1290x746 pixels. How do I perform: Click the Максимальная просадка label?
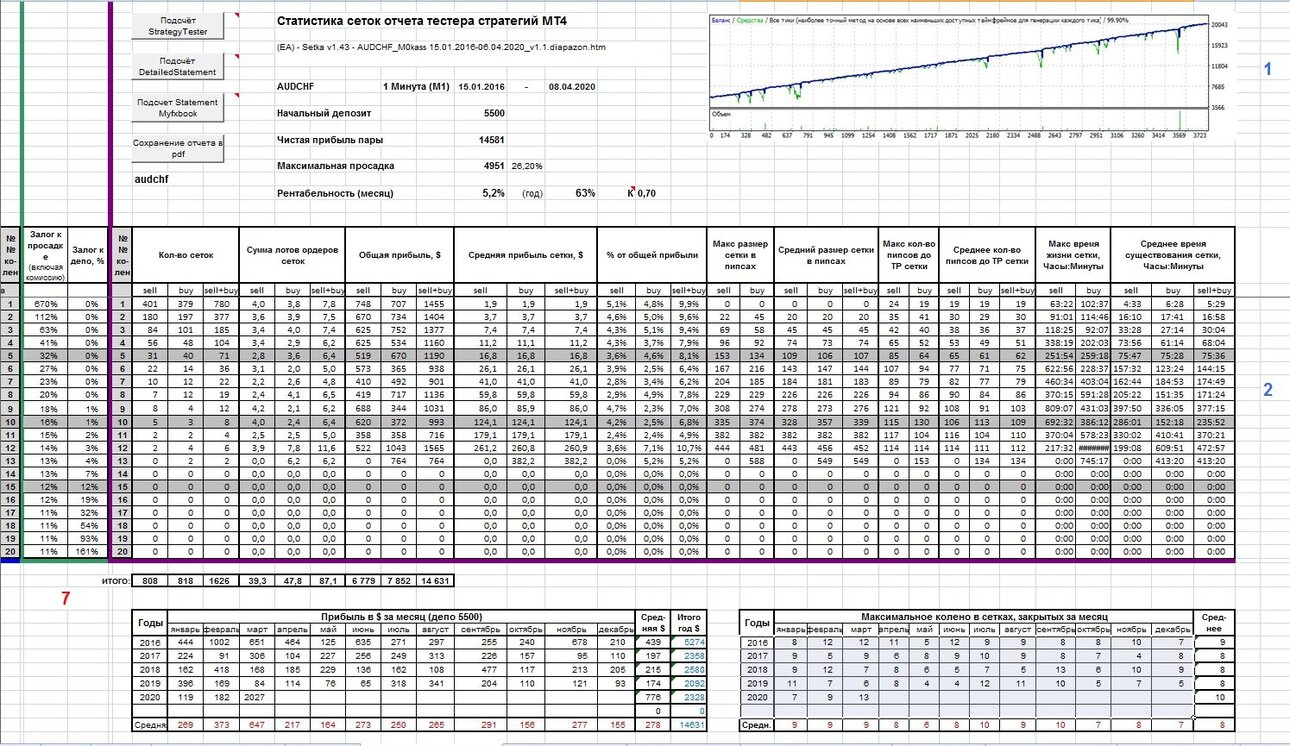[x=335, y=166]
